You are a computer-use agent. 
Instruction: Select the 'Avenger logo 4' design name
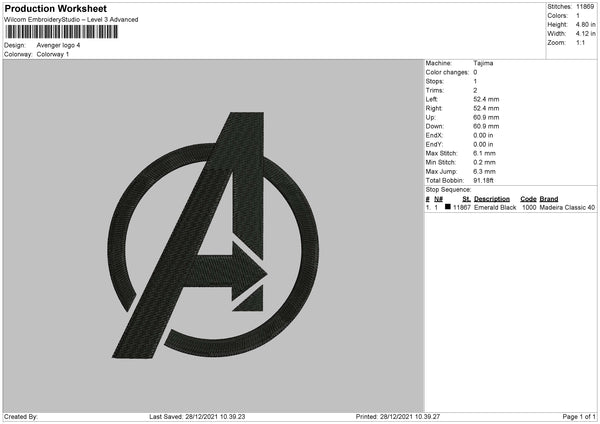point(58,45)
